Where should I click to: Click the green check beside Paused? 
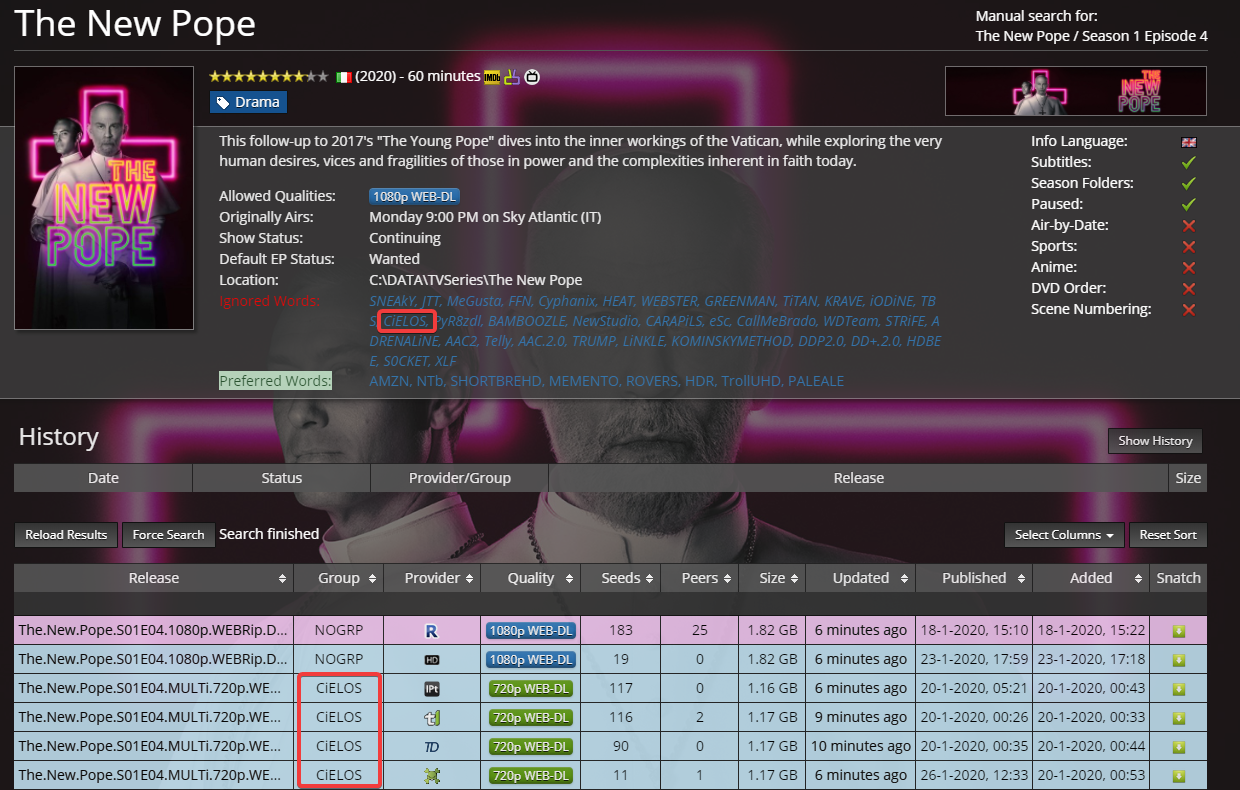point(1189,204)
